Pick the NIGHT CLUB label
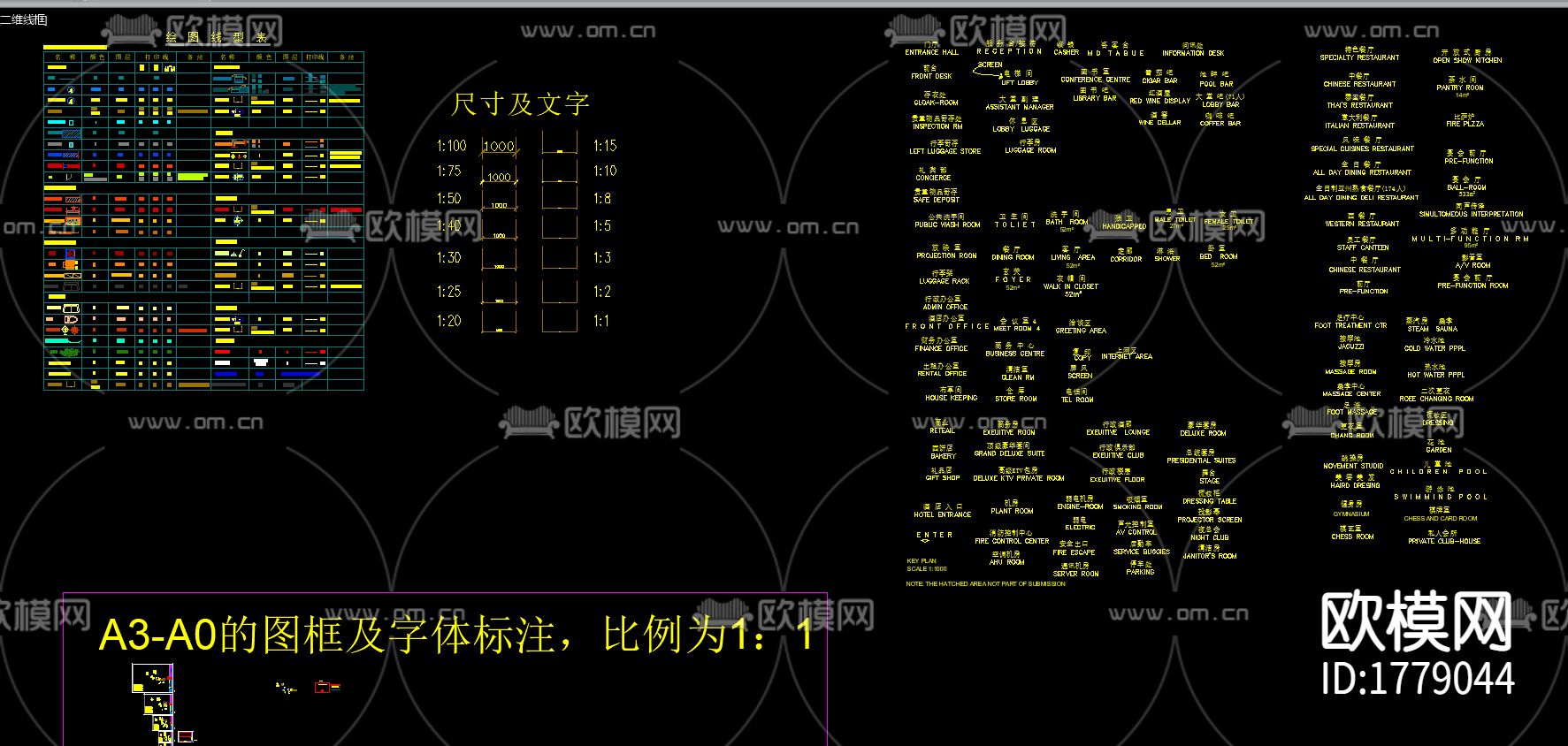 click(1210, 537)
